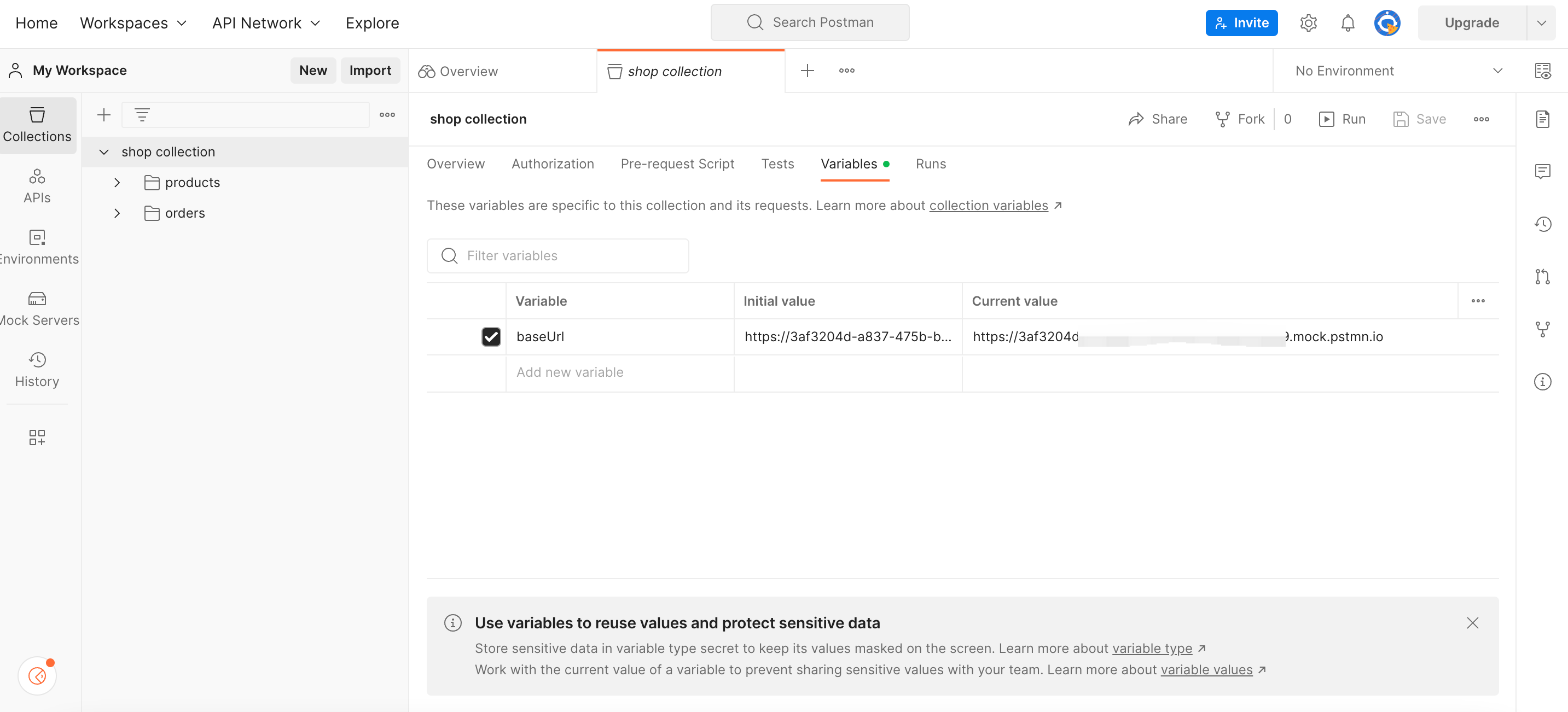Image resolution: width=1568 pixels, height=712 pixels.
Task: Click the three-dot menu for baseUrl row
Action: pos(1478,301)
